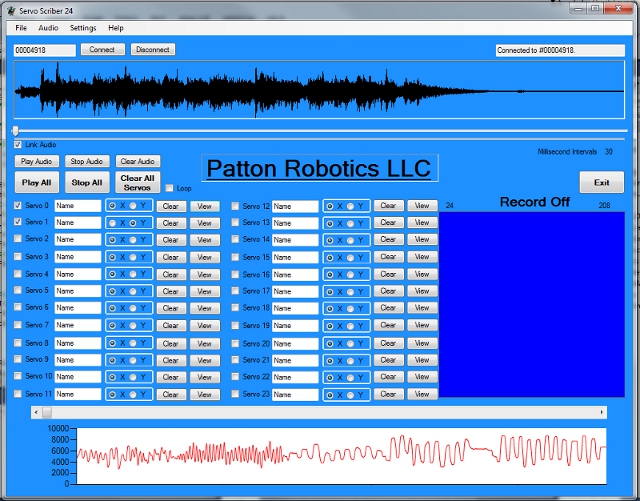
Task: View the Servo 8 motion graph
Action: point(205,343)
